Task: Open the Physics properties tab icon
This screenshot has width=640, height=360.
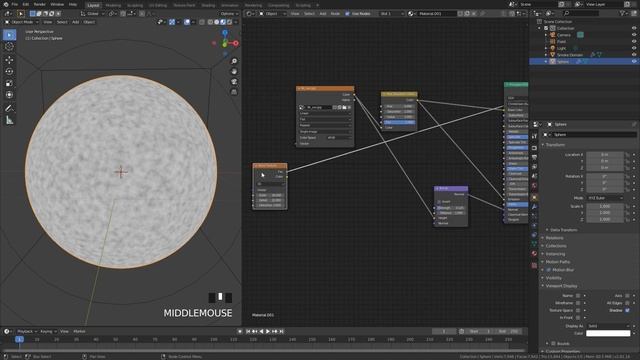Action: point(534,226)
